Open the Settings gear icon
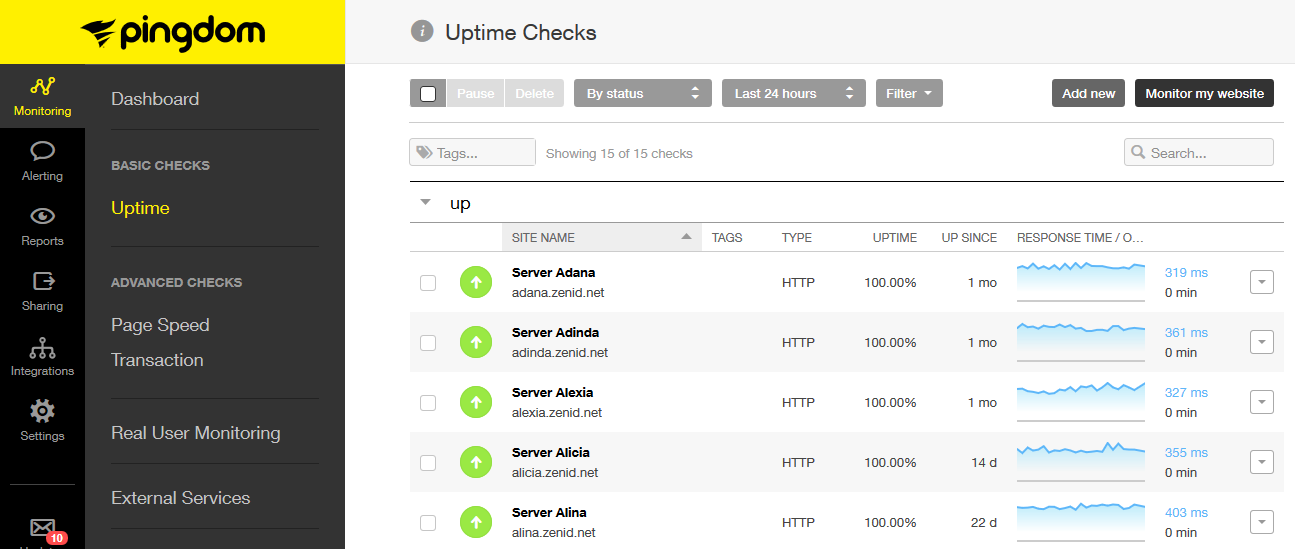 tap(42, 411)
